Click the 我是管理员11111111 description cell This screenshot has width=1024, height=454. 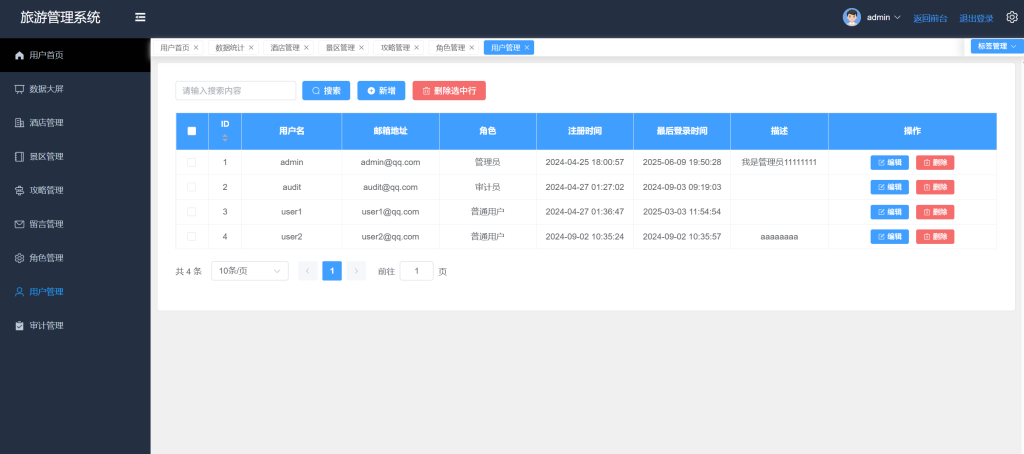[779, 162]
